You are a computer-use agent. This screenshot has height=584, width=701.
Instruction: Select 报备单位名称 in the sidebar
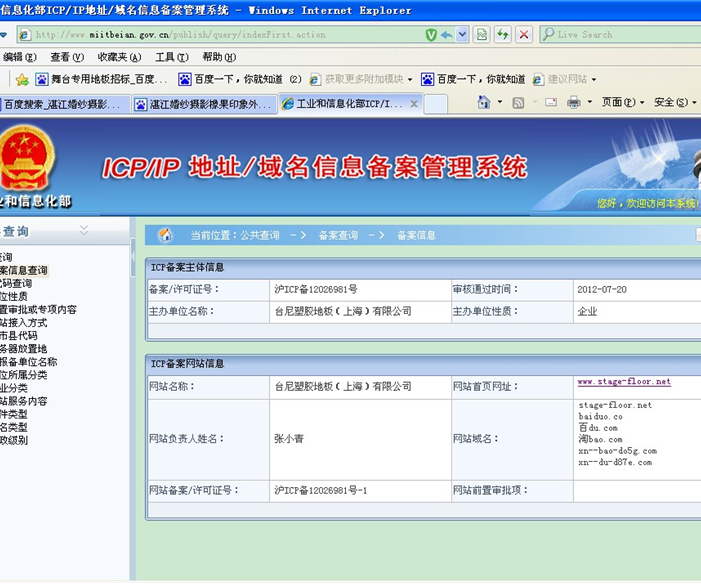tap(29, 362)
